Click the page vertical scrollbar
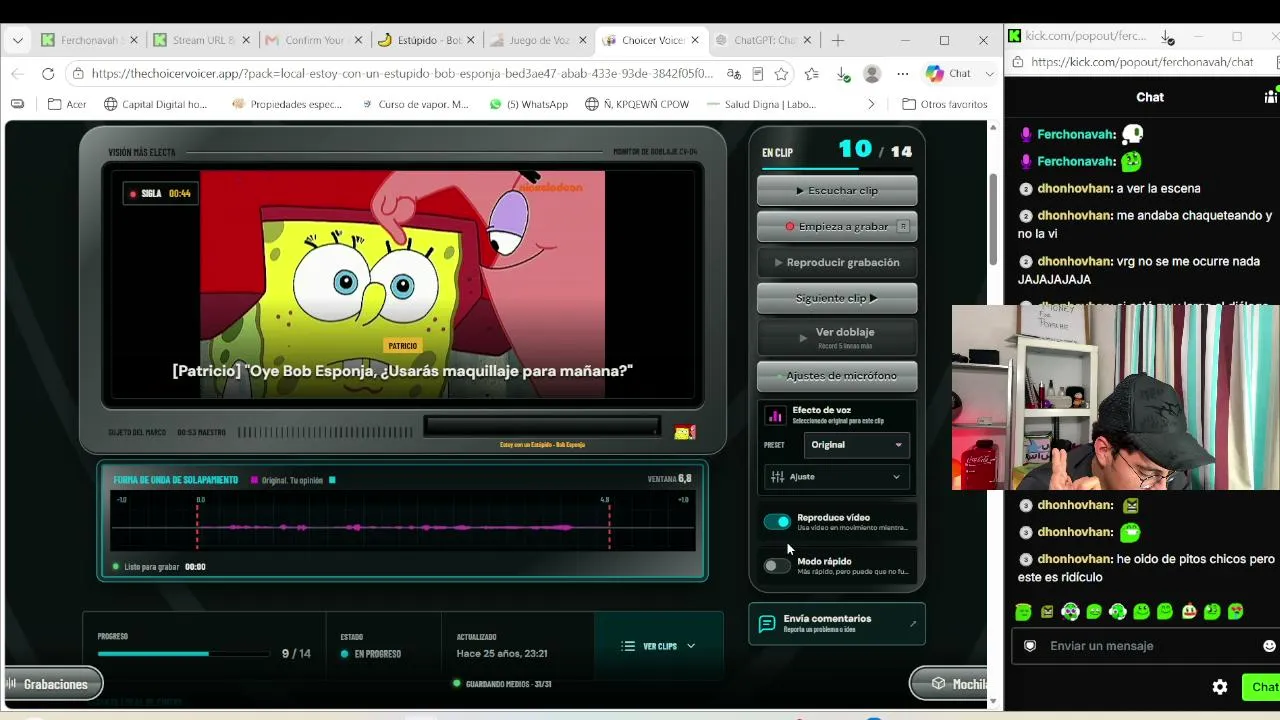1280x720 pixels. (993, 220)
